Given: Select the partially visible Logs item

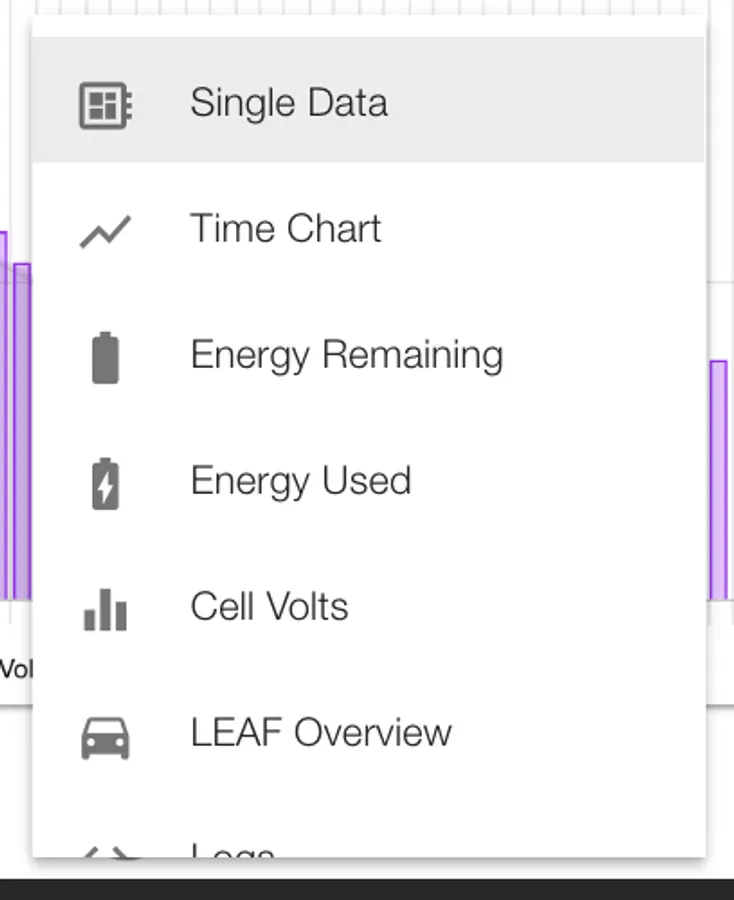Looking at the screenshot, I should (x=232, y=851).
